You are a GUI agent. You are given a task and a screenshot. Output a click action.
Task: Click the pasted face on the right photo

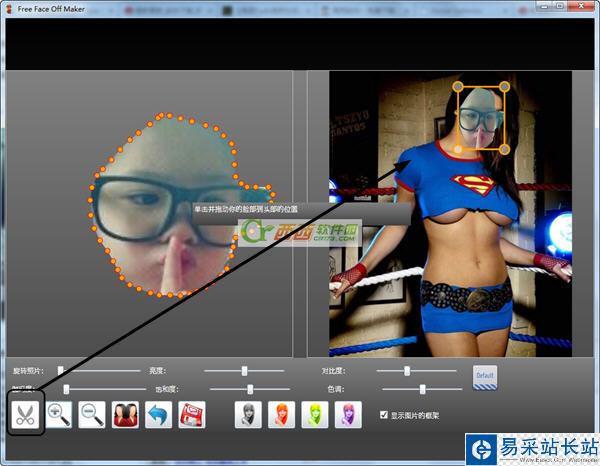coord(481,118)
